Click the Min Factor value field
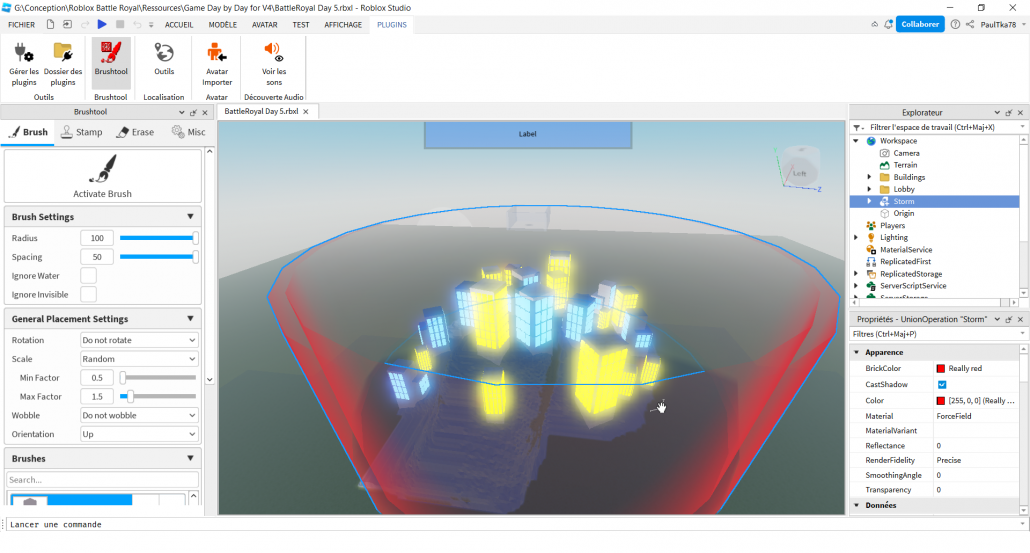 [x=97, y=378]
